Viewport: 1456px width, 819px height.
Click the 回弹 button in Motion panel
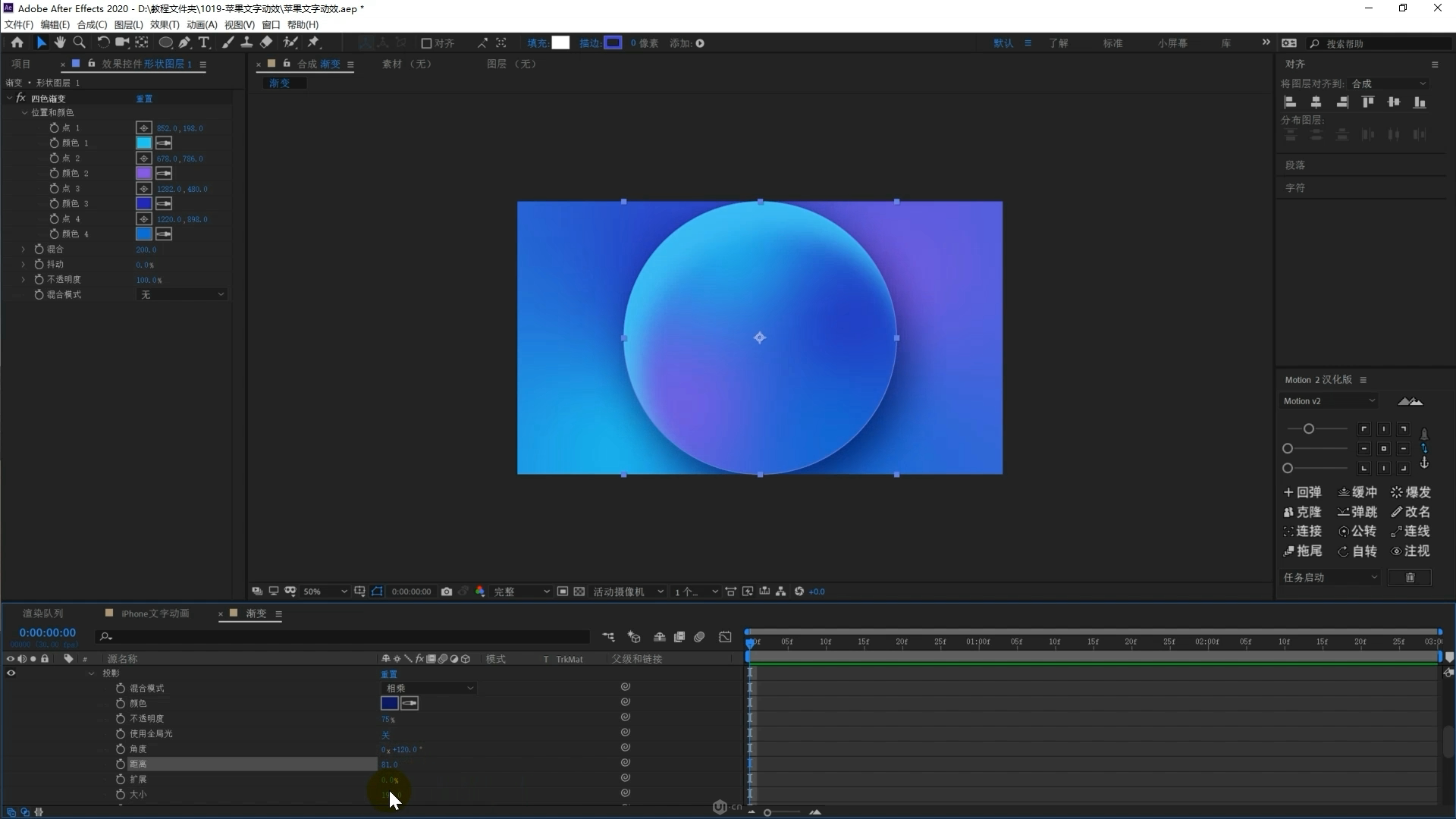(x=1302, y=492)
